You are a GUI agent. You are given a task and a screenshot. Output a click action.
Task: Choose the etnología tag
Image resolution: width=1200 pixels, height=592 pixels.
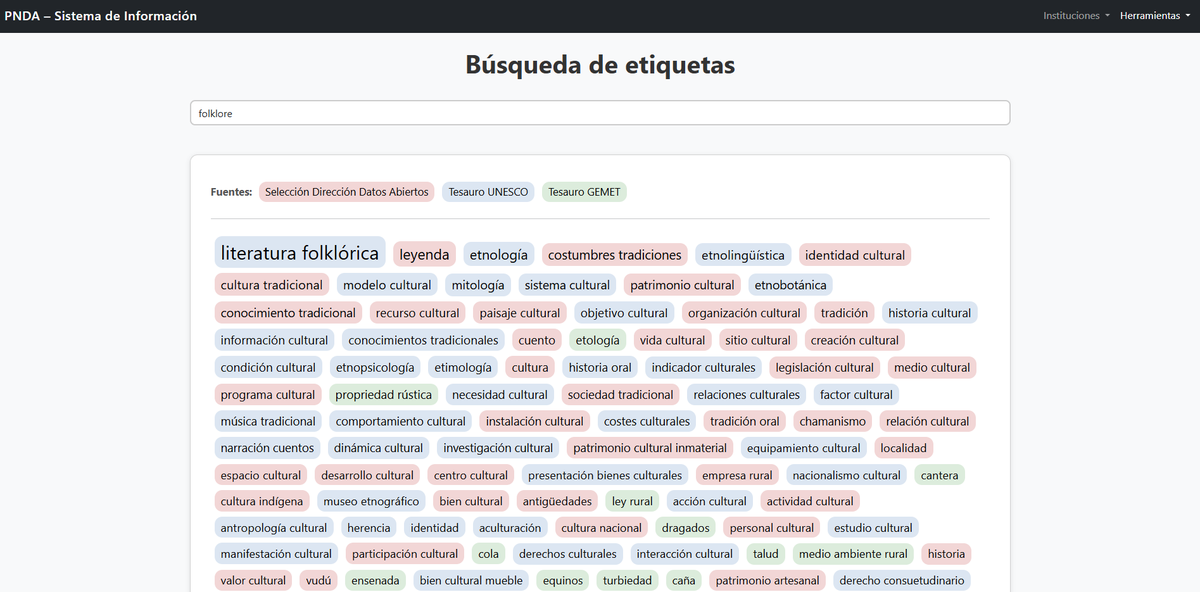(x=499, y=255)
